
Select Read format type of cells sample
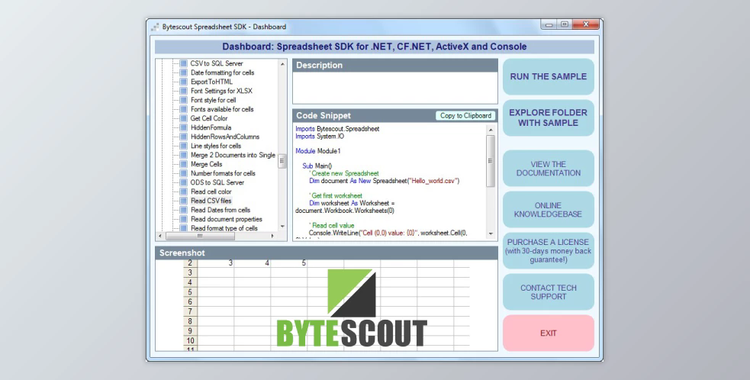tap(224, 228)
